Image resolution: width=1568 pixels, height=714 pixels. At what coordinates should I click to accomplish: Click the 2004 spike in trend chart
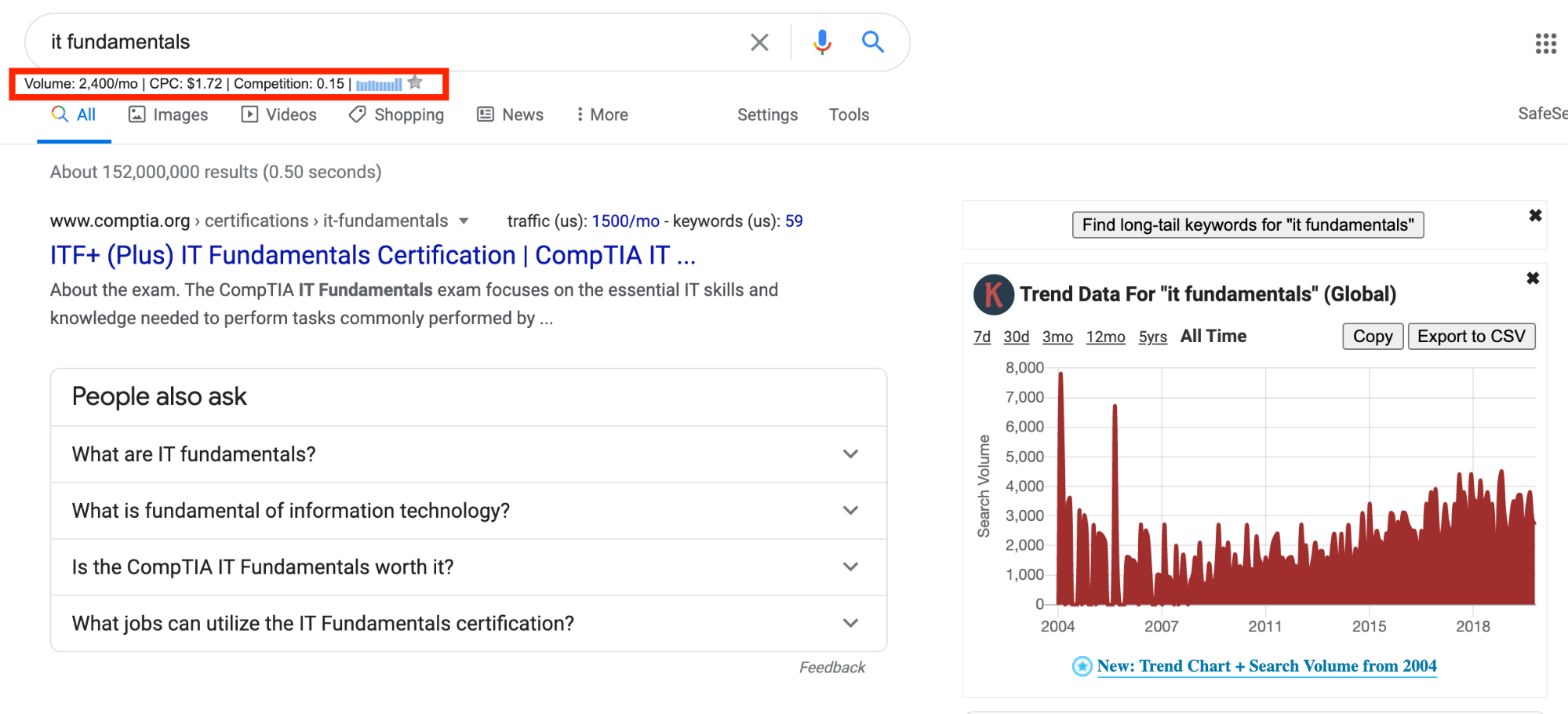tap(1060, 486)
